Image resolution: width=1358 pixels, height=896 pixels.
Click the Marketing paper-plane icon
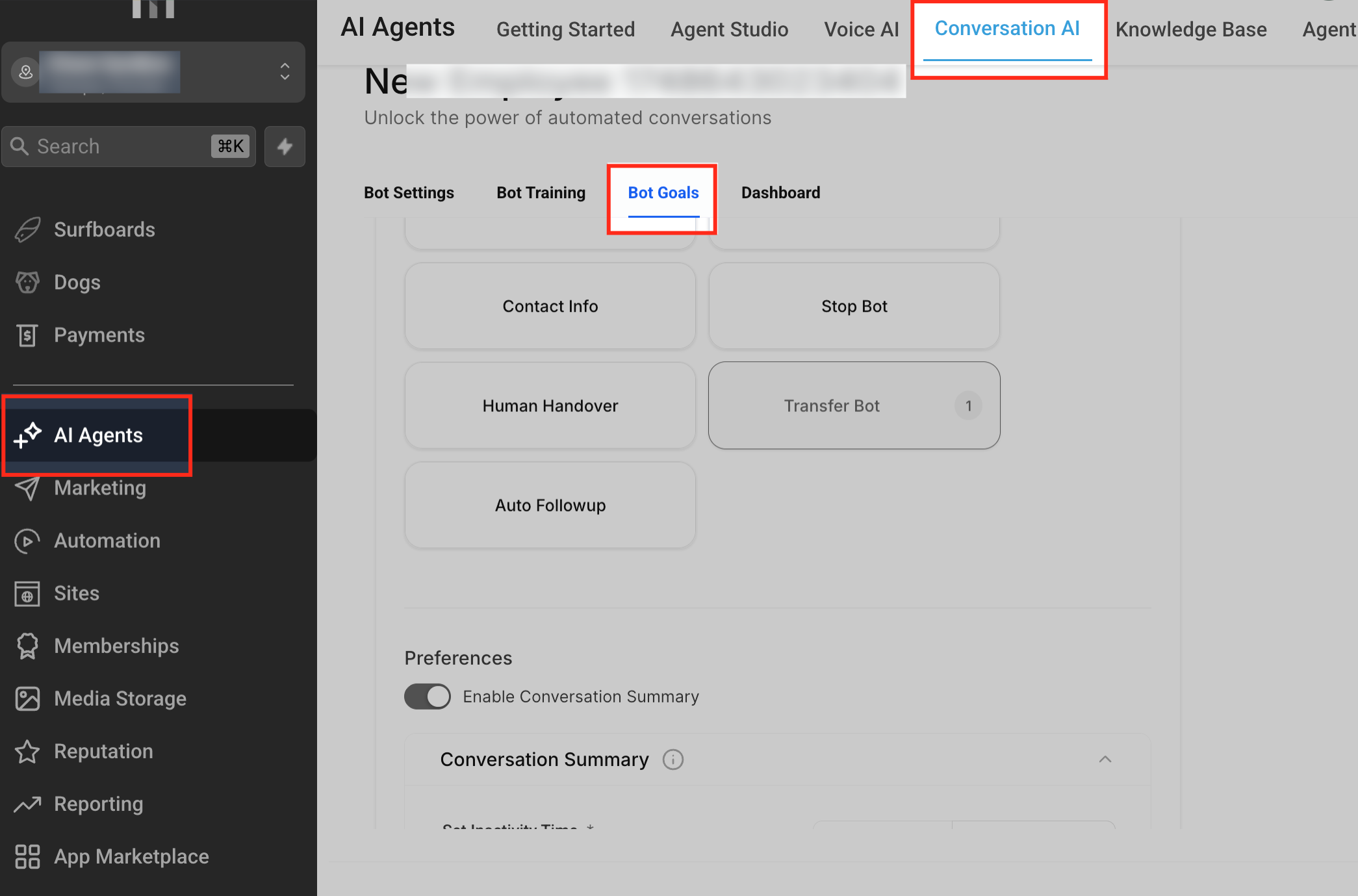[27, 488]
